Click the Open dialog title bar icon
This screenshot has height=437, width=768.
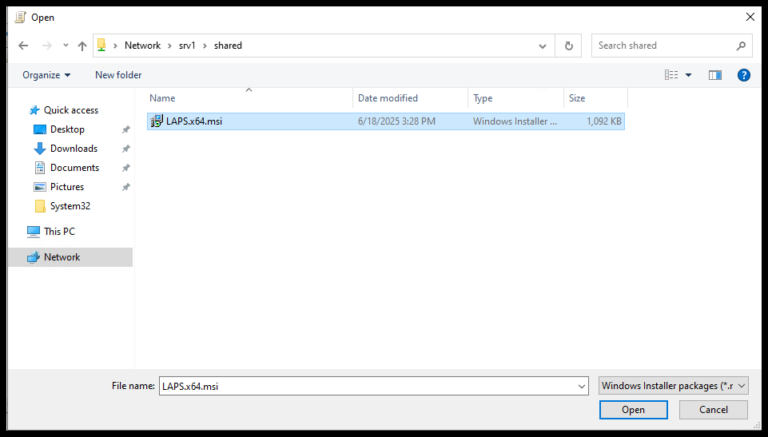pos(20,17)
